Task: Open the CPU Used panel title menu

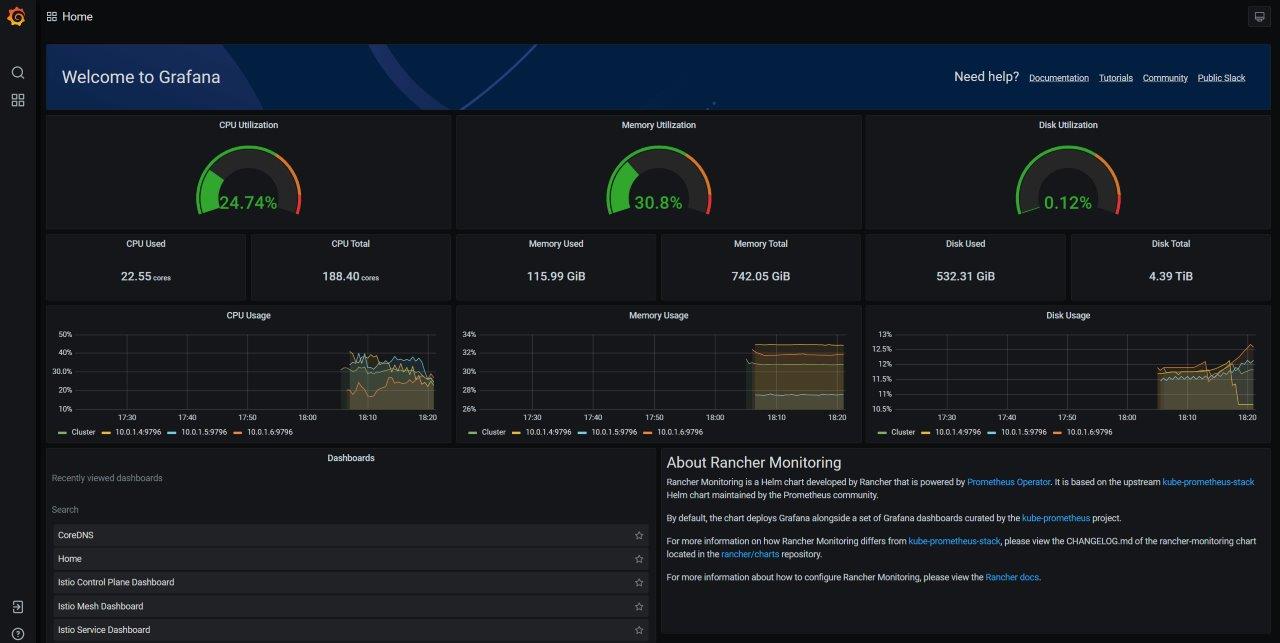Action: [146, 244]
